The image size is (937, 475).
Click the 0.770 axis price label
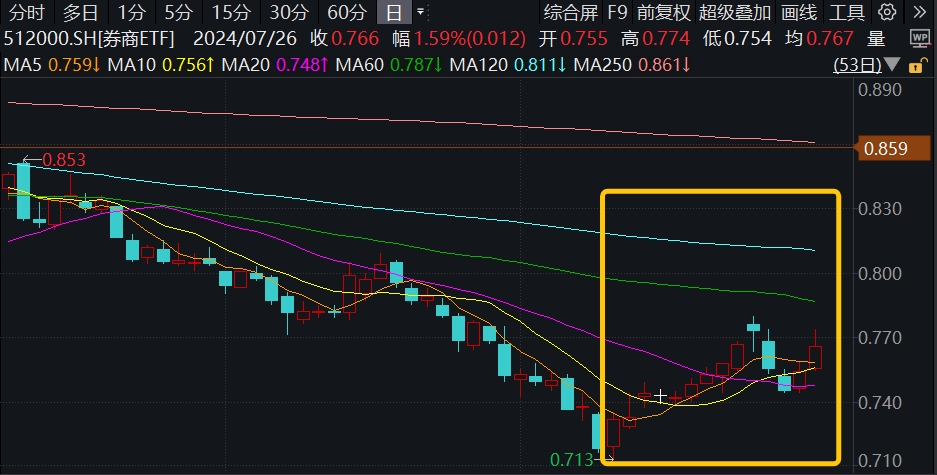(x=880, y=338)
